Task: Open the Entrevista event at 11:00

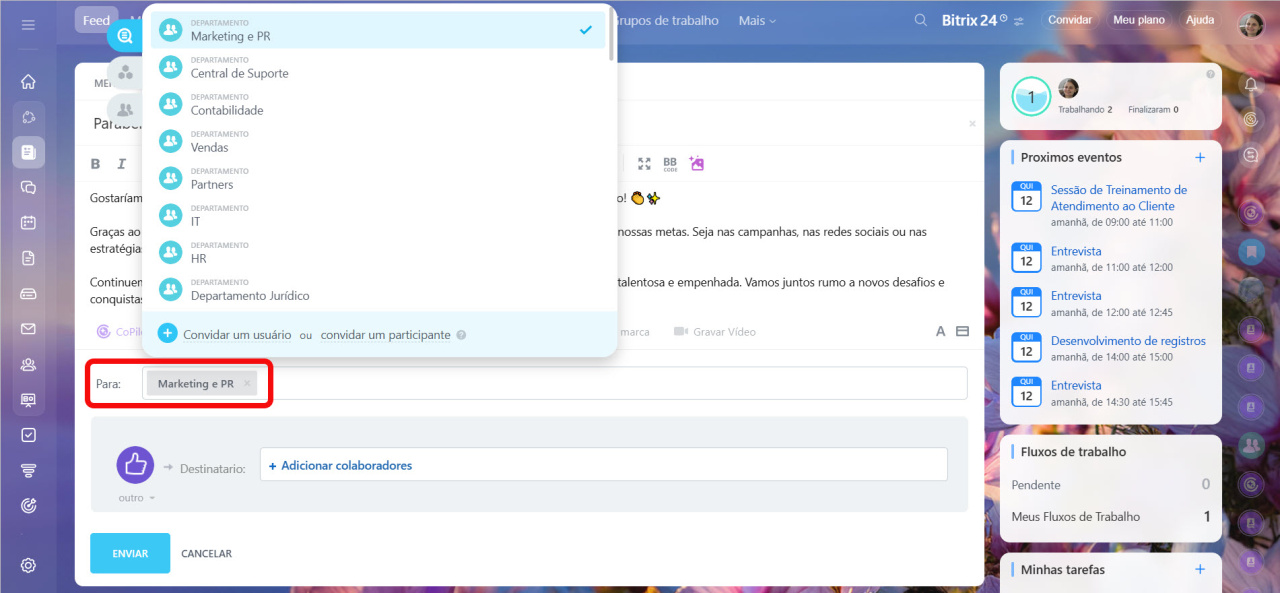Action: [1076, 251]
